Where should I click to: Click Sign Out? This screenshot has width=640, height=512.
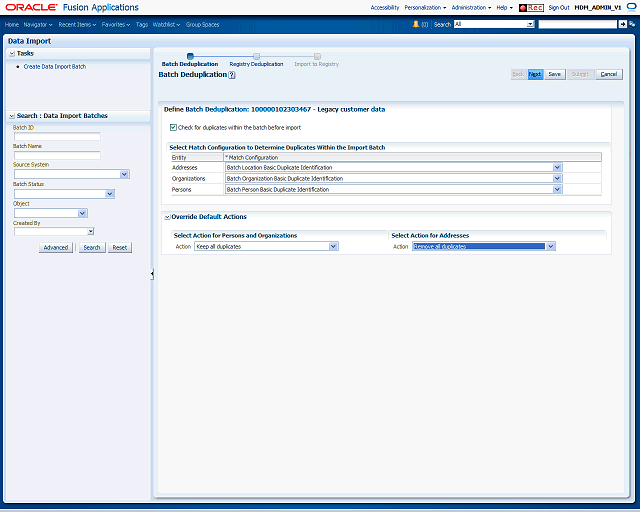coord(559,8)
